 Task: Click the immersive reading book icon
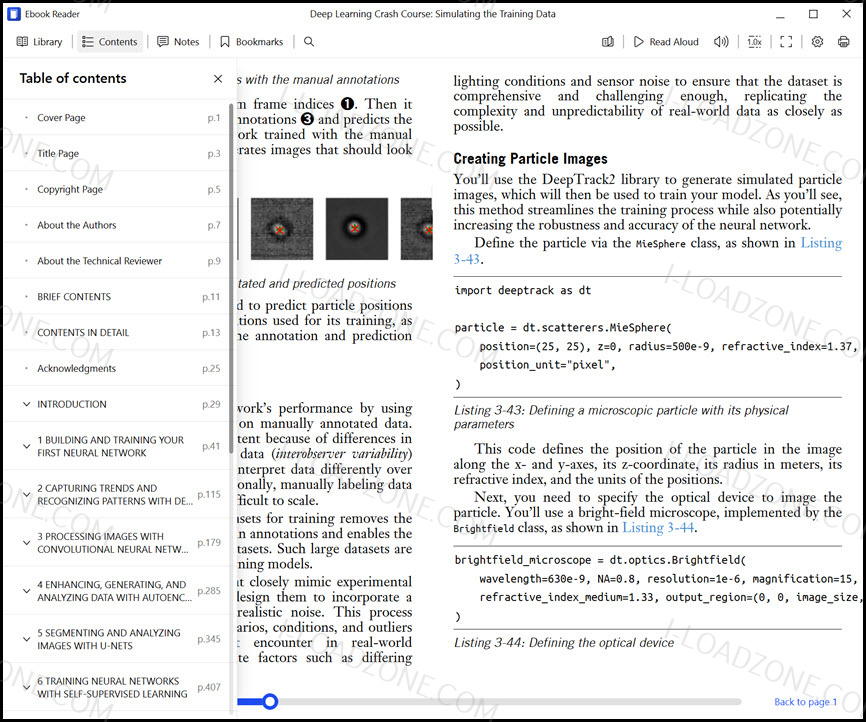608,42
